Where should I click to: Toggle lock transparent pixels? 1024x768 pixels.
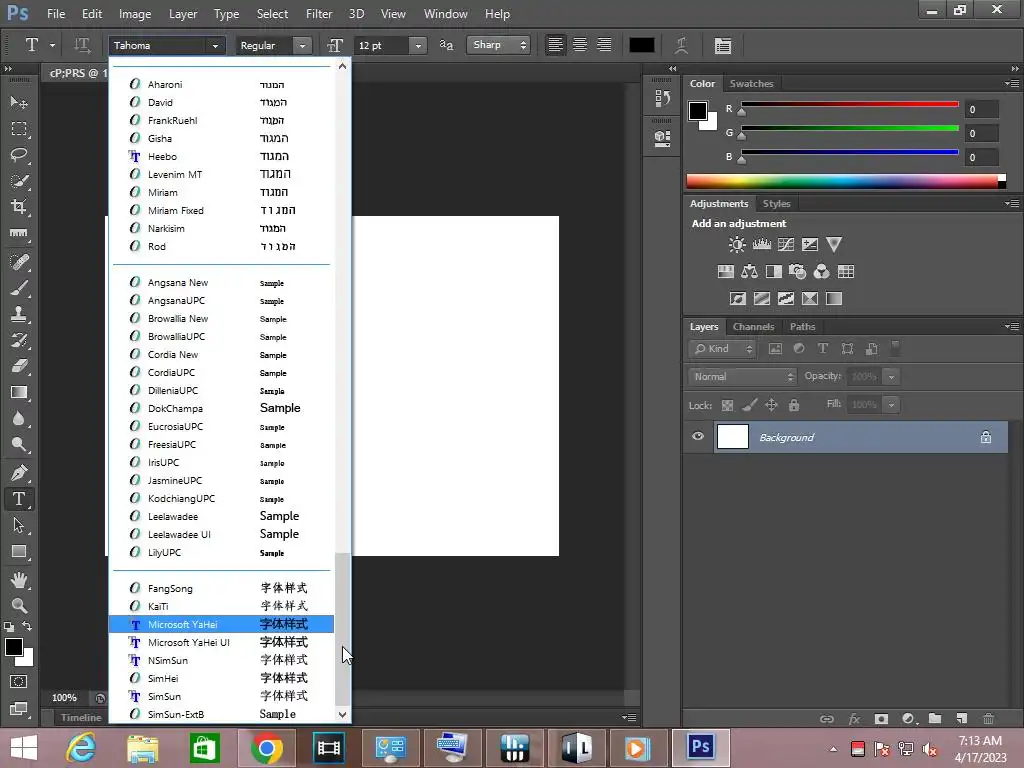[727, 405]
